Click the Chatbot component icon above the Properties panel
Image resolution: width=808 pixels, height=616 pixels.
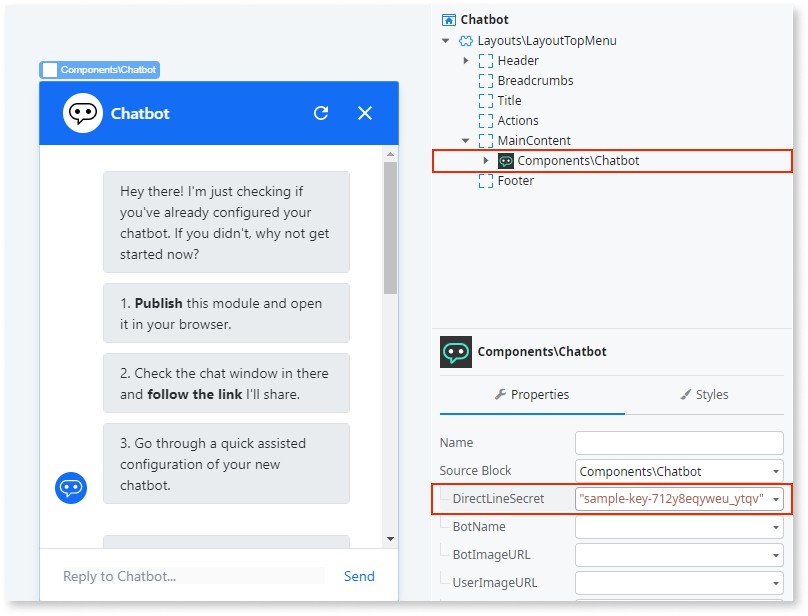tap(456, 351)
